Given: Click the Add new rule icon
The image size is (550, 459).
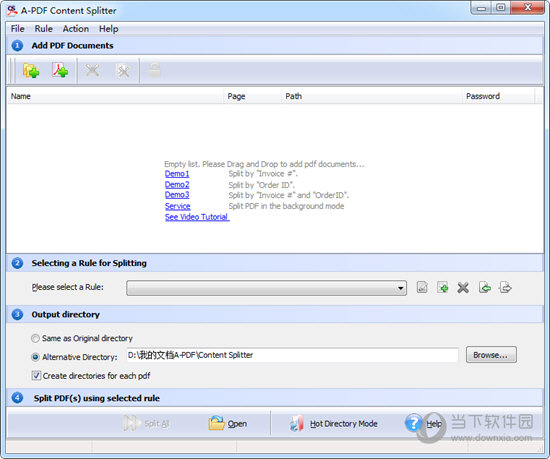Looking at the screenshot, I should pos(443,288).
